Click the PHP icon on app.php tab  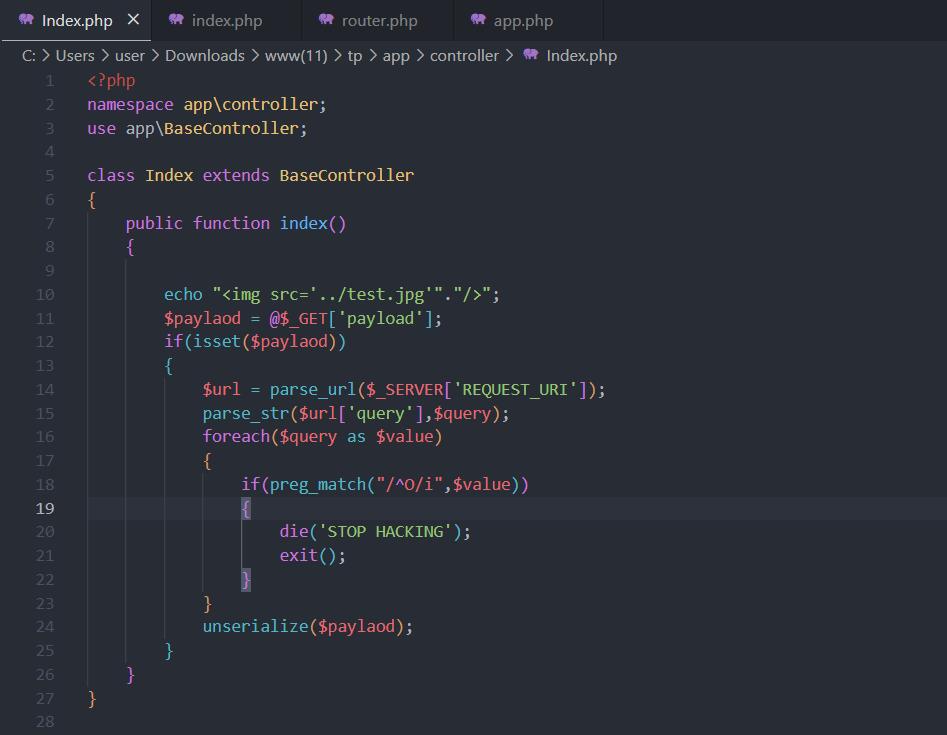pyautogui.click(x=478, y=20)
